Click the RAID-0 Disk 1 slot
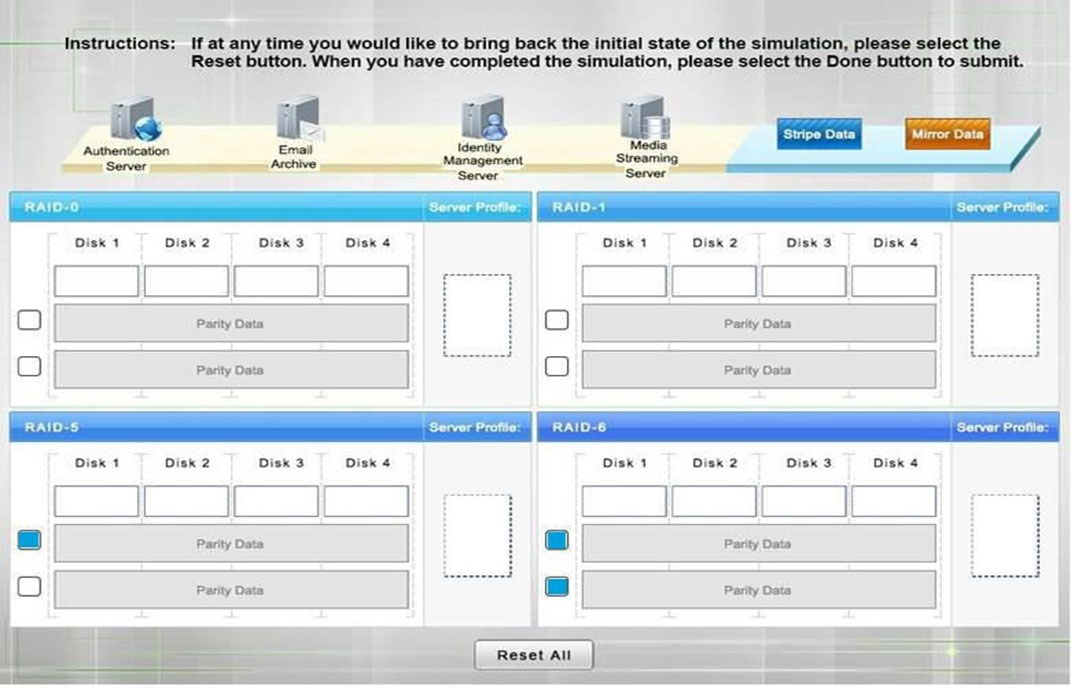 (x=96, y=281)
